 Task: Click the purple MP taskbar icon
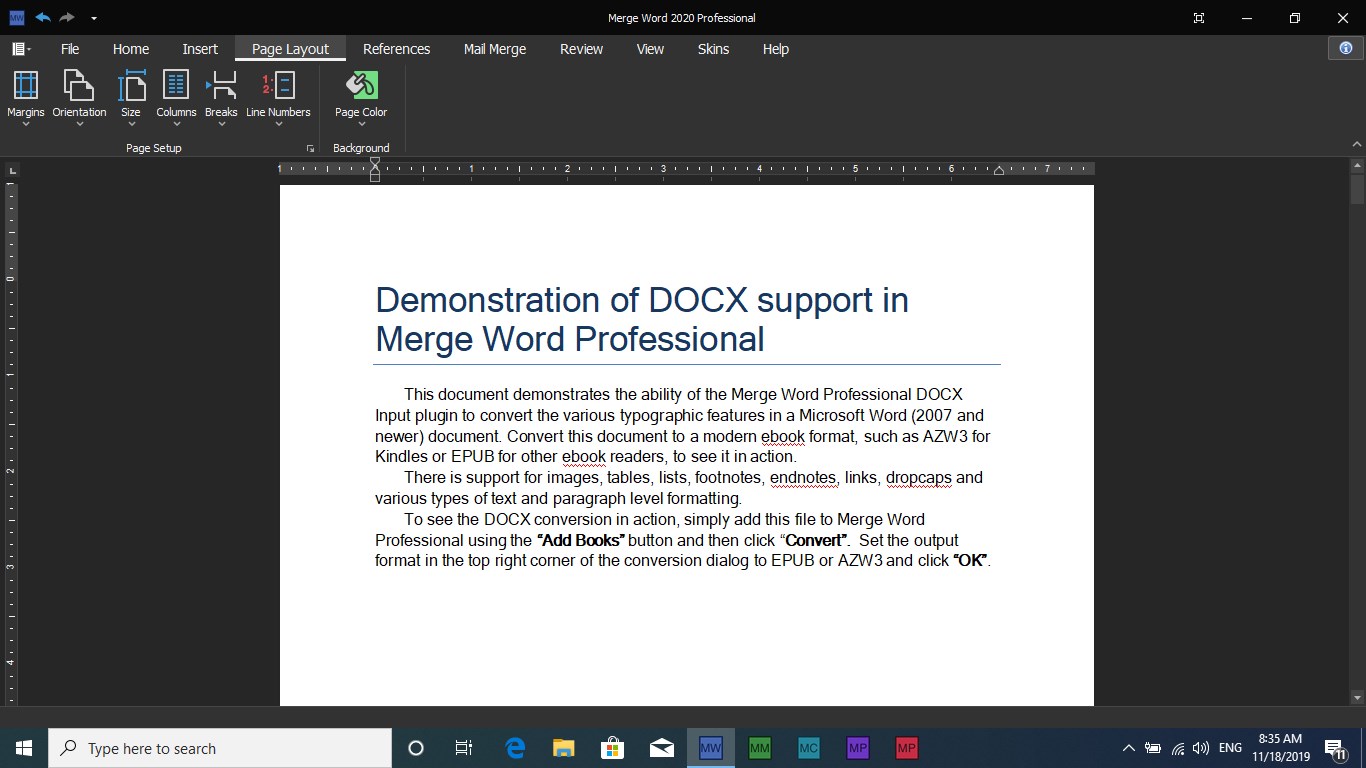pyautogui.click(x=857, y=748)
